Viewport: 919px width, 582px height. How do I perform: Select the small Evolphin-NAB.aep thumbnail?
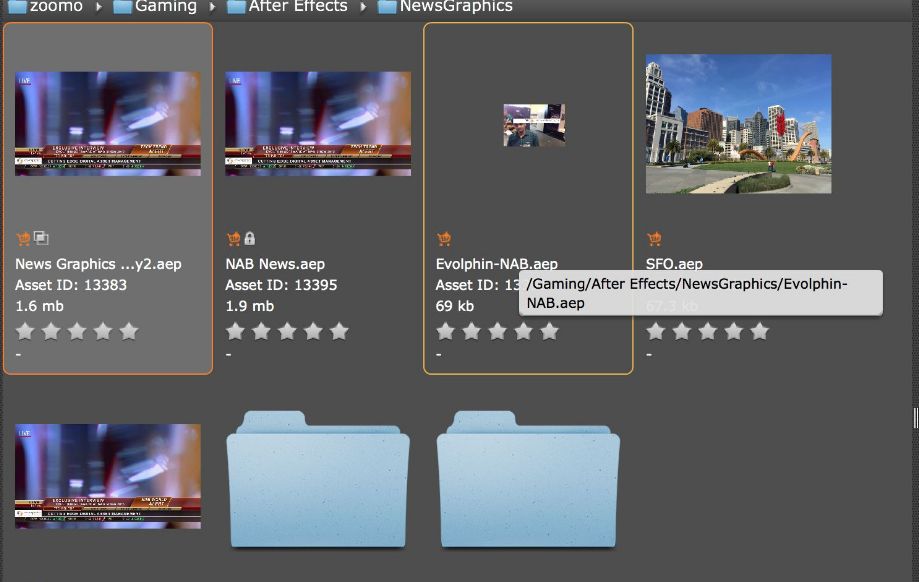535,125
